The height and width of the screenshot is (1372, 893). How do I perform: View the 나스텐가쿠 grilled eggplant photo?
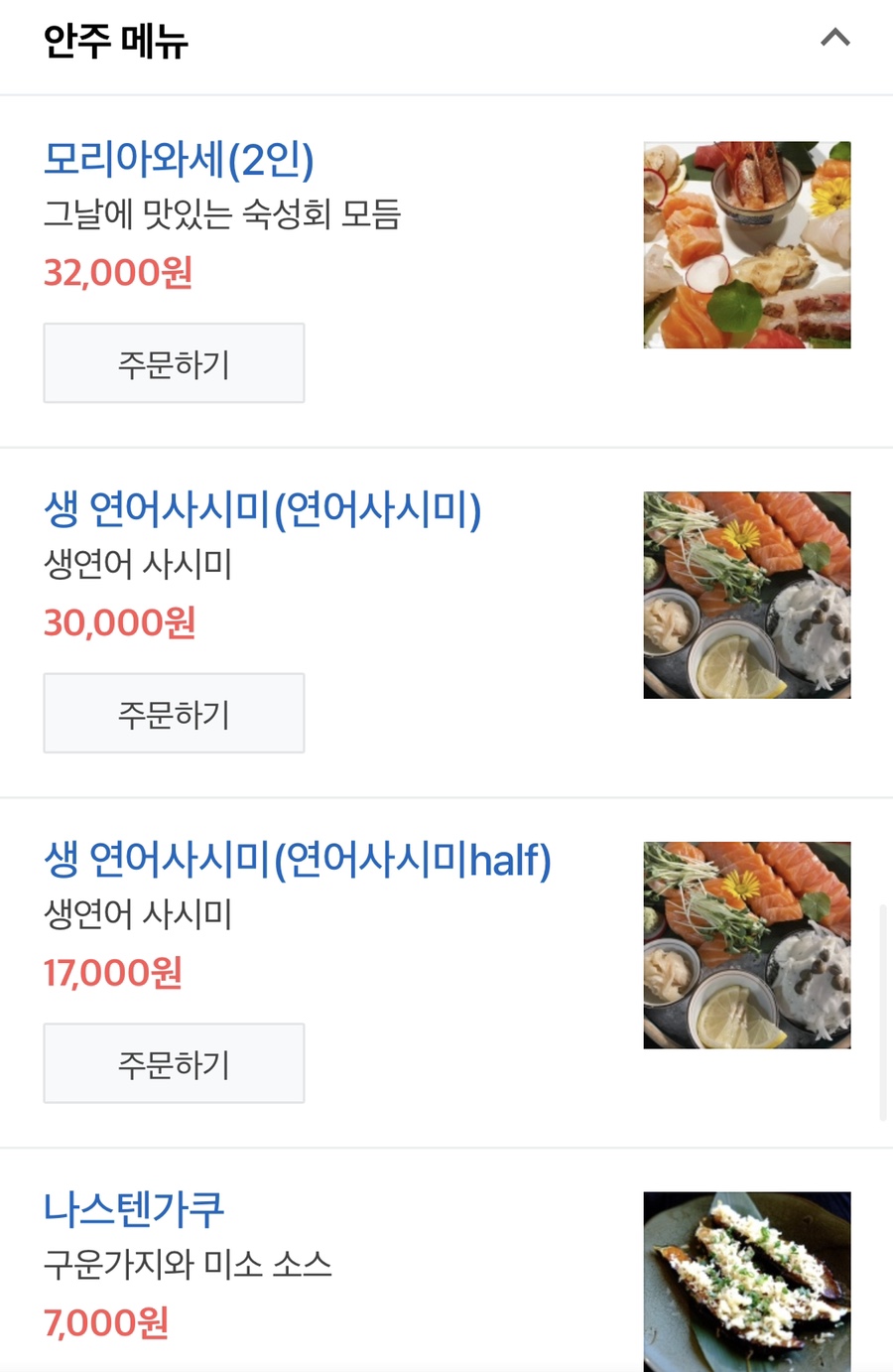click(x=746, y=1281)
